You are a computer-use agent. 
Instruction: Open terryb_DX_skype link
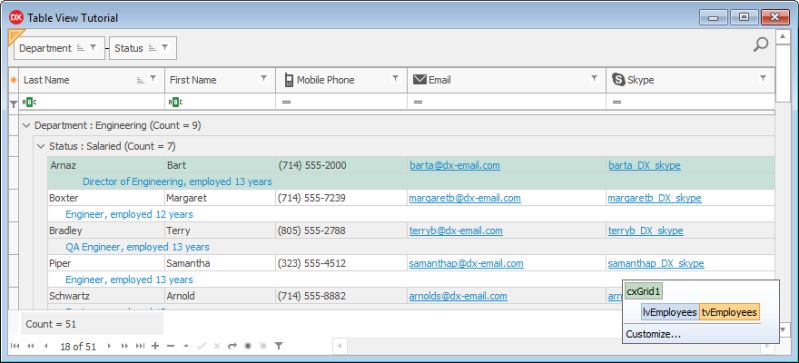645,231
